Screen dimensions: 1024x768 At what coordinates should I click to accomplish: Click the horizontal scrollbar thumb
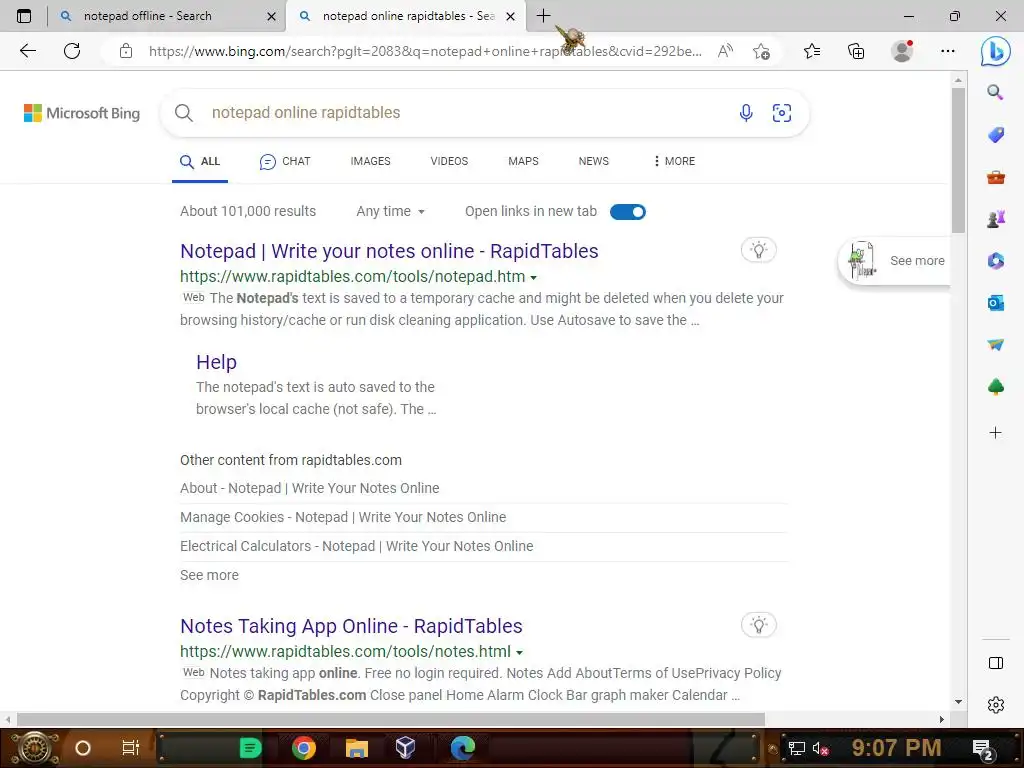(x=391, y=719)
